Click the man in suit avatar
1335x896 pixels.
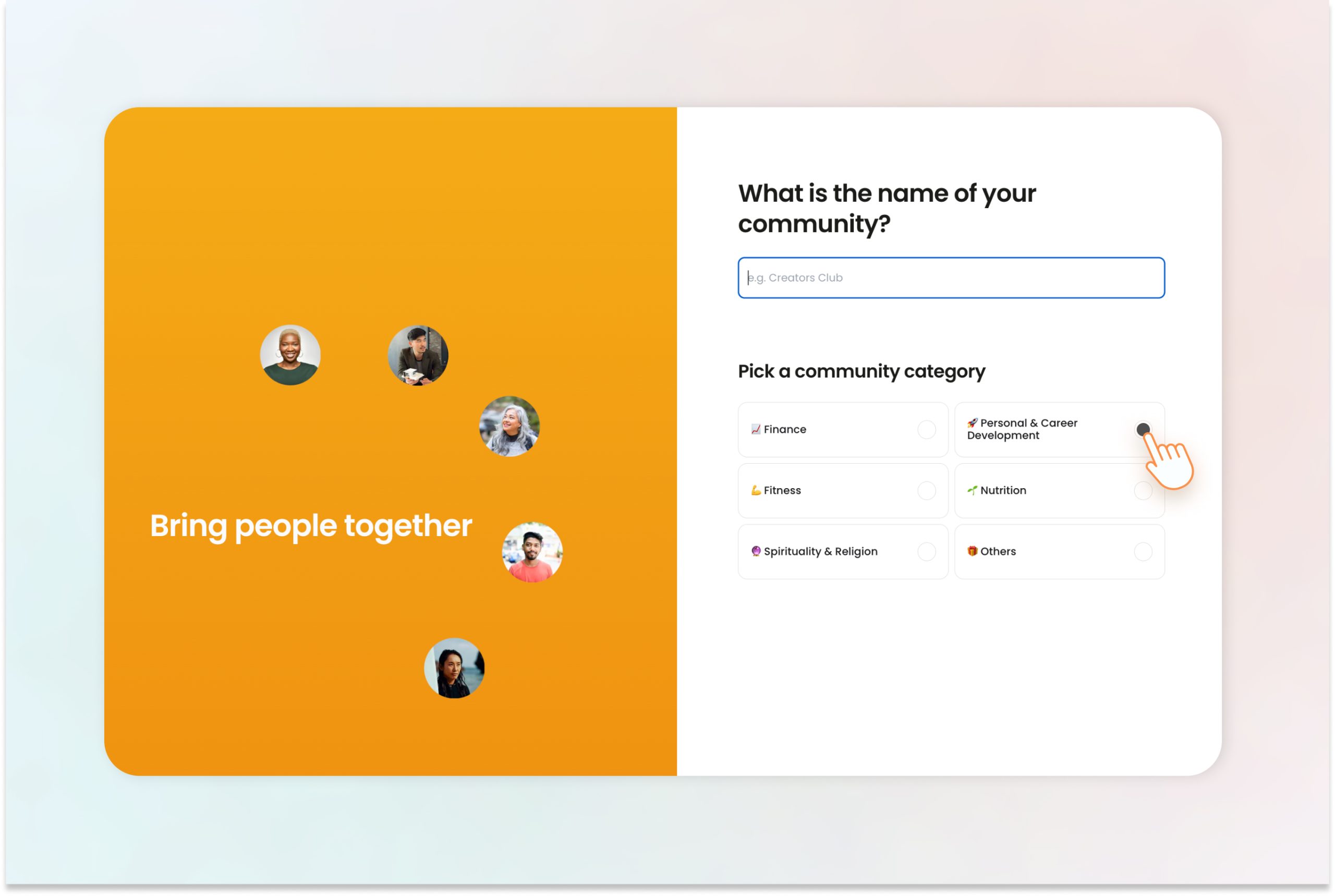(x=418, y=356)
